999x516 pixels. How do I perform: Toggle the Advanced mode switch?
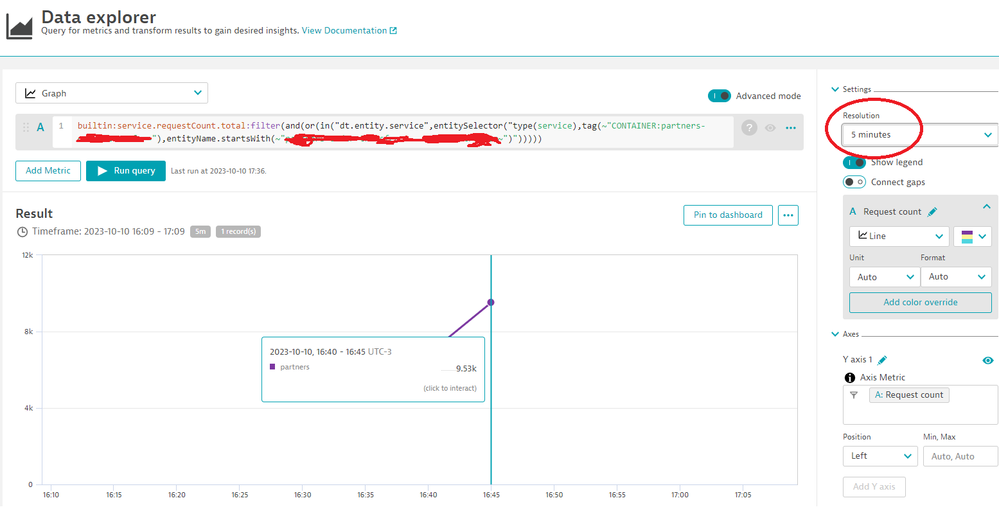719,96
